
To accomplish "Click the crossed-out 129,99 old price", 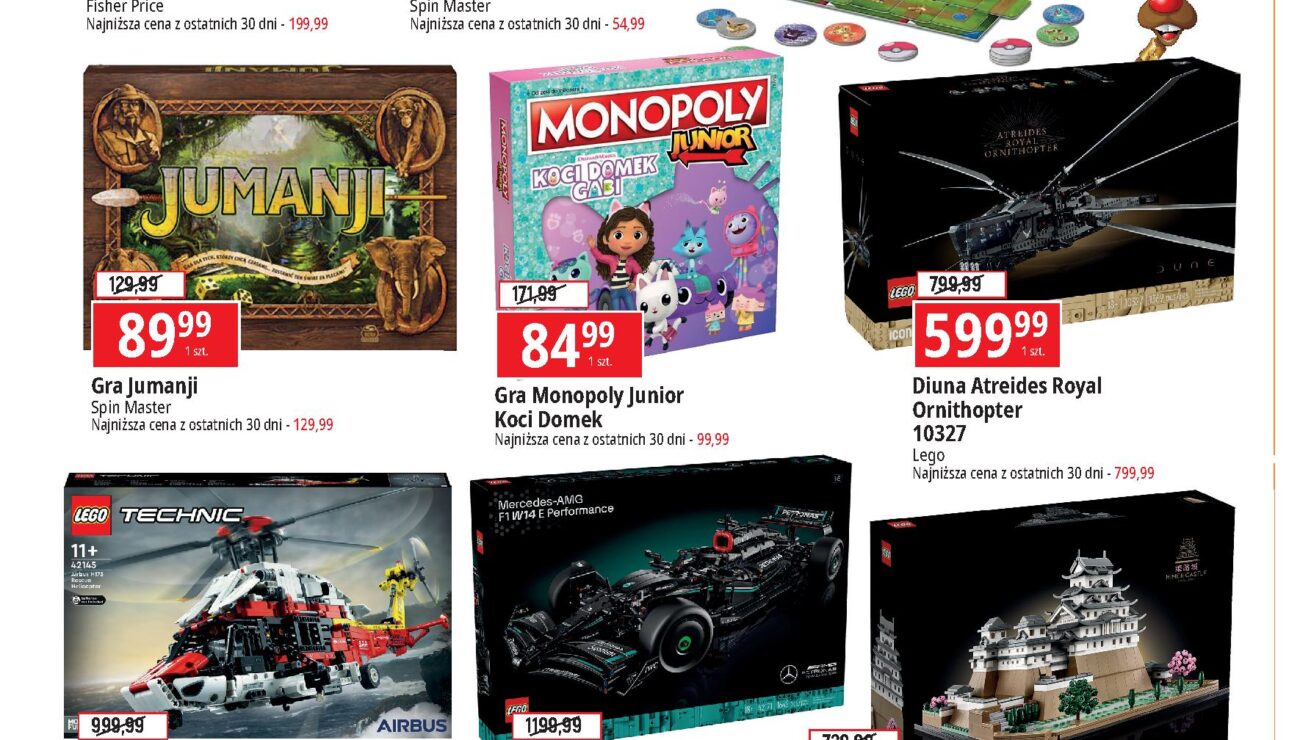I will click(139, 284).
